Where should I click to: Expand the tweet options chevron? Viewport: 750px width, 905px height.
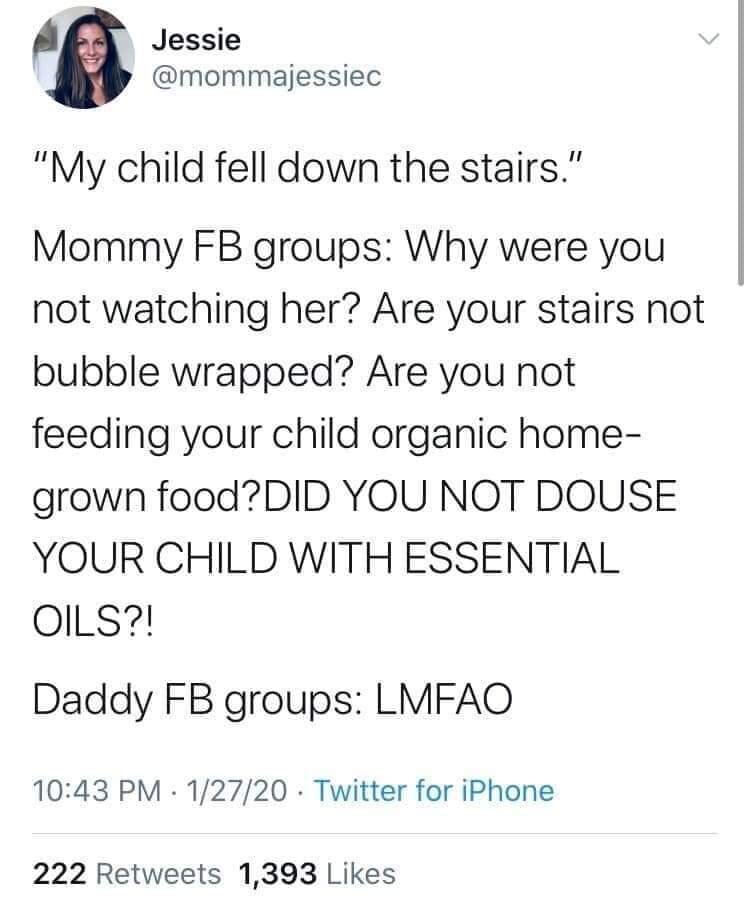click(x=708, y=40)
